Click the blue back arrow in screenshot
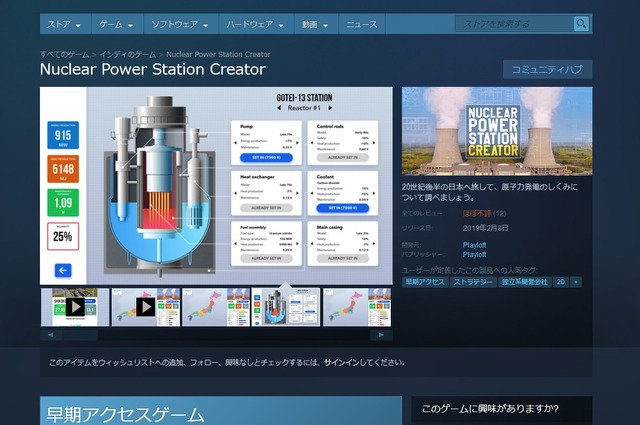The image size is (640, 425). (x=63, y=270)
